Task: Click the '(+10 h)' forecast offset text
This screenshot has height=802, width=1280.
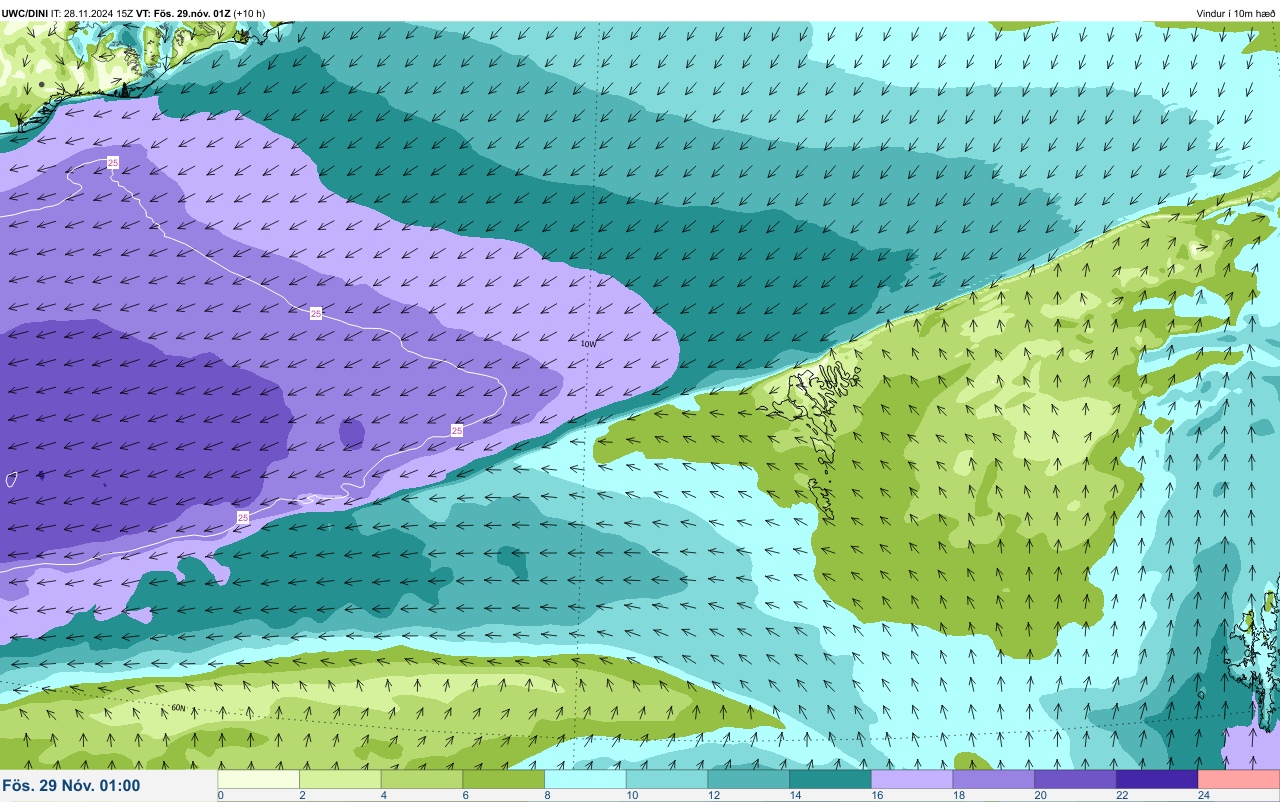Action: 250,13
